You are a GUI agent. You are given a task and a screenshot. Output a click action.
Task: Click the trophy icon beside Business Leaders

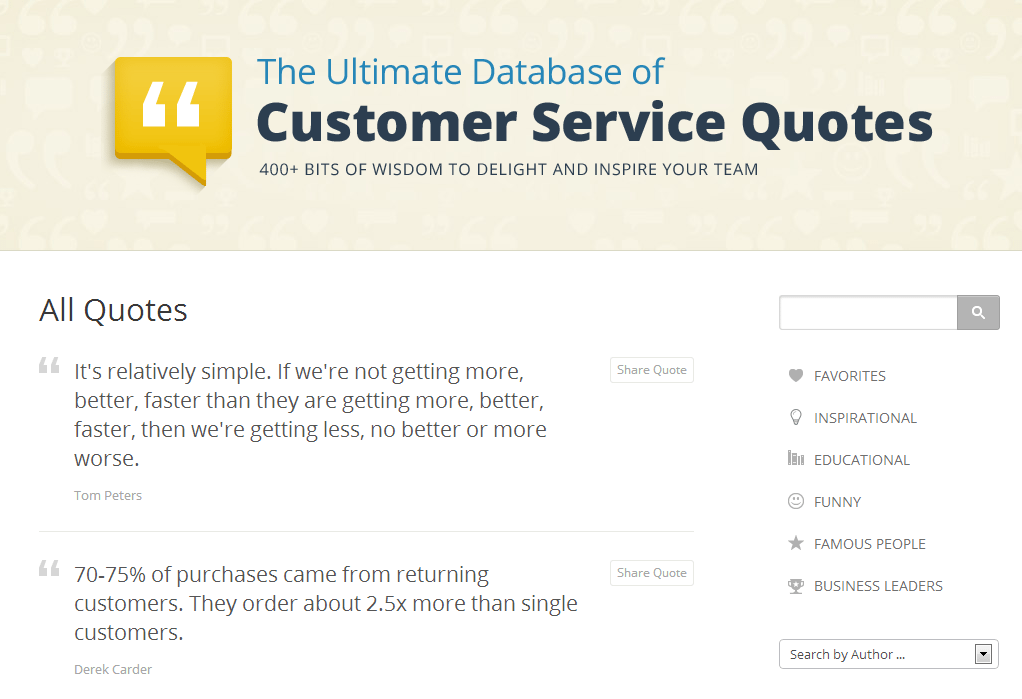796,586
